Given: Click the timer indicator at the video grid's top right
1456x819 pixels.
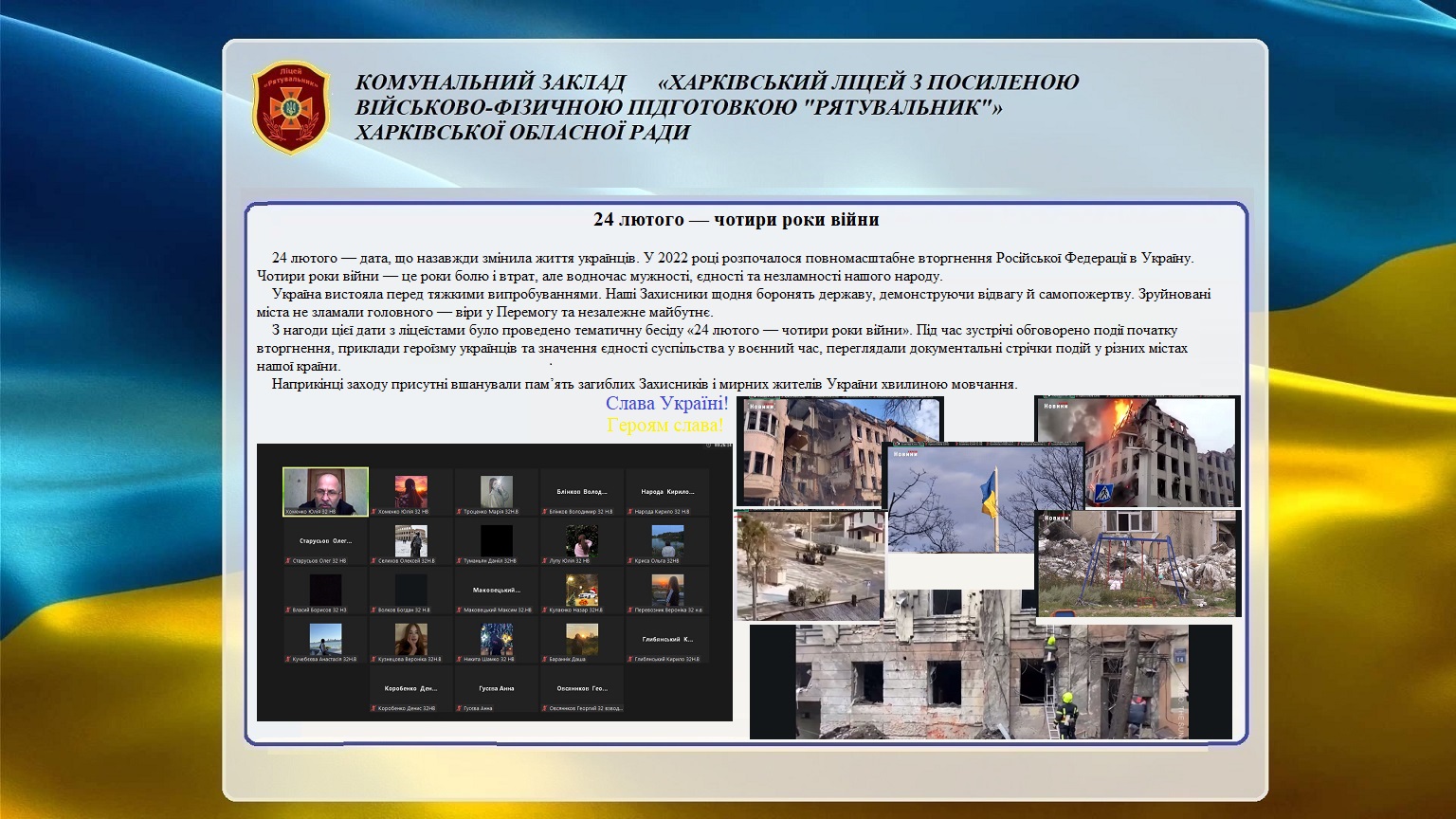Looking at the screenshot, I should click(721, 445).
